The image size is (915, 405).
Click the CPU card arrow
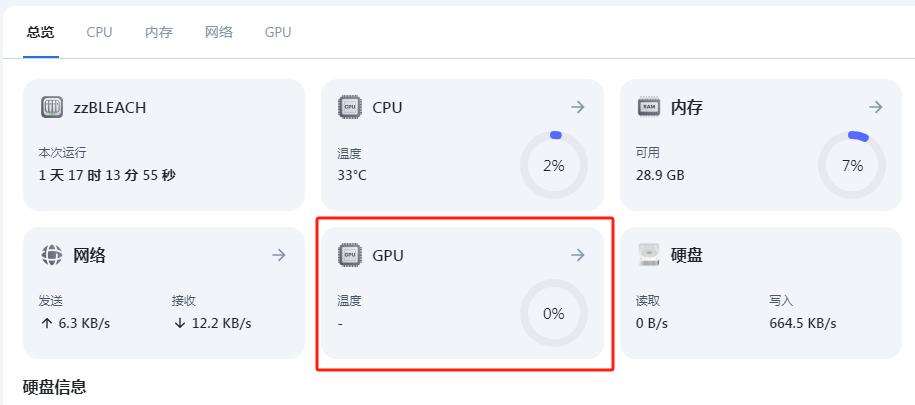578,107
